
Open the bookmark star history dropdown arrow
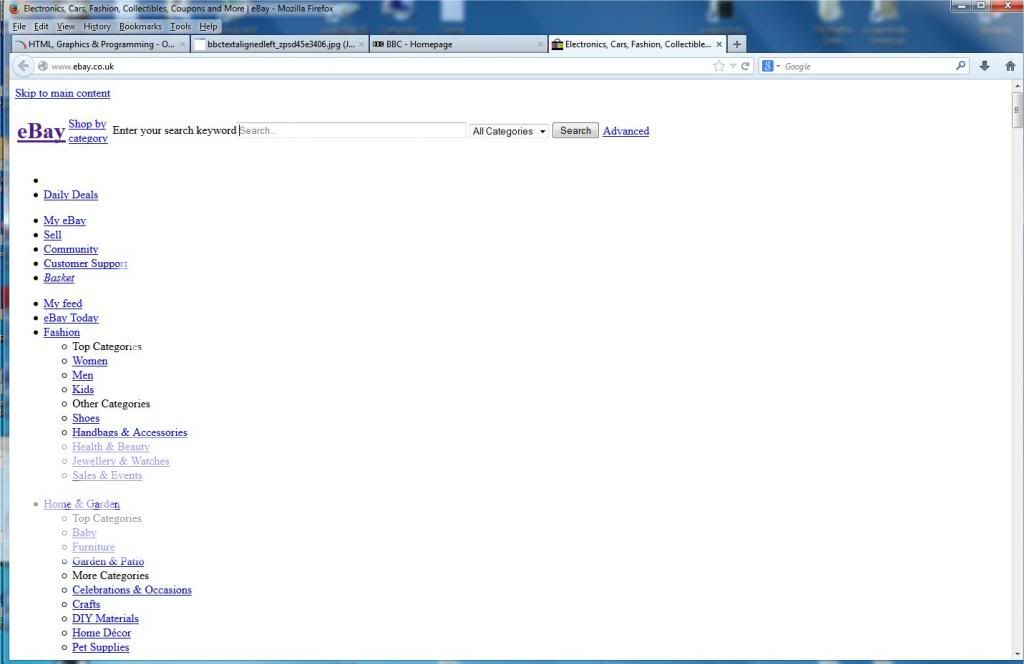tap(733, 66)
